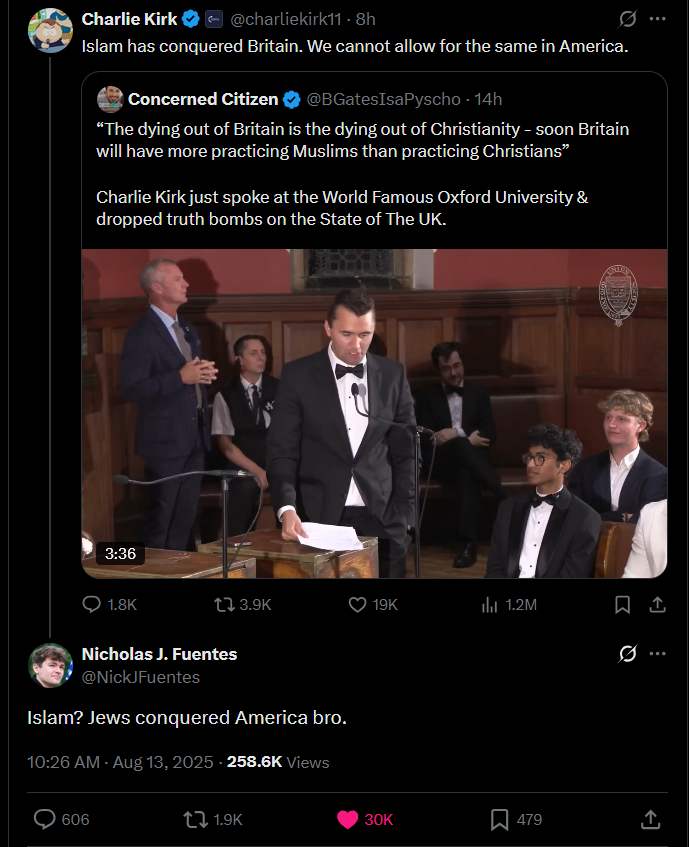
Task: Unlike the post showing 30K likes
Action: [x=347, y=819]
